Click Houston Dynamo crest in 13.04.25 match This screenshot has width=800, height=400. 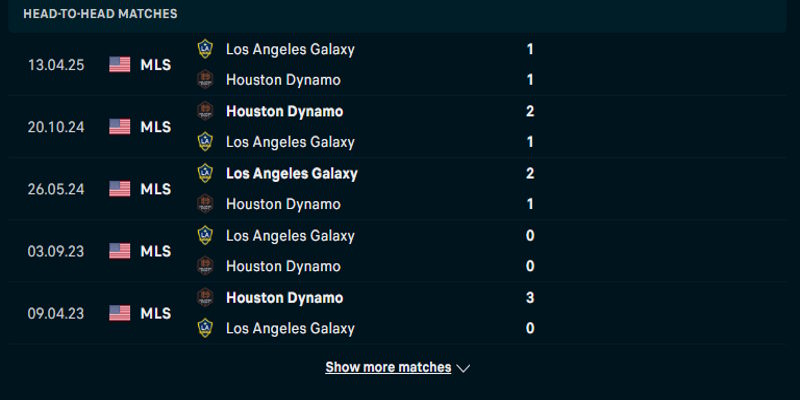click(205, 80)
